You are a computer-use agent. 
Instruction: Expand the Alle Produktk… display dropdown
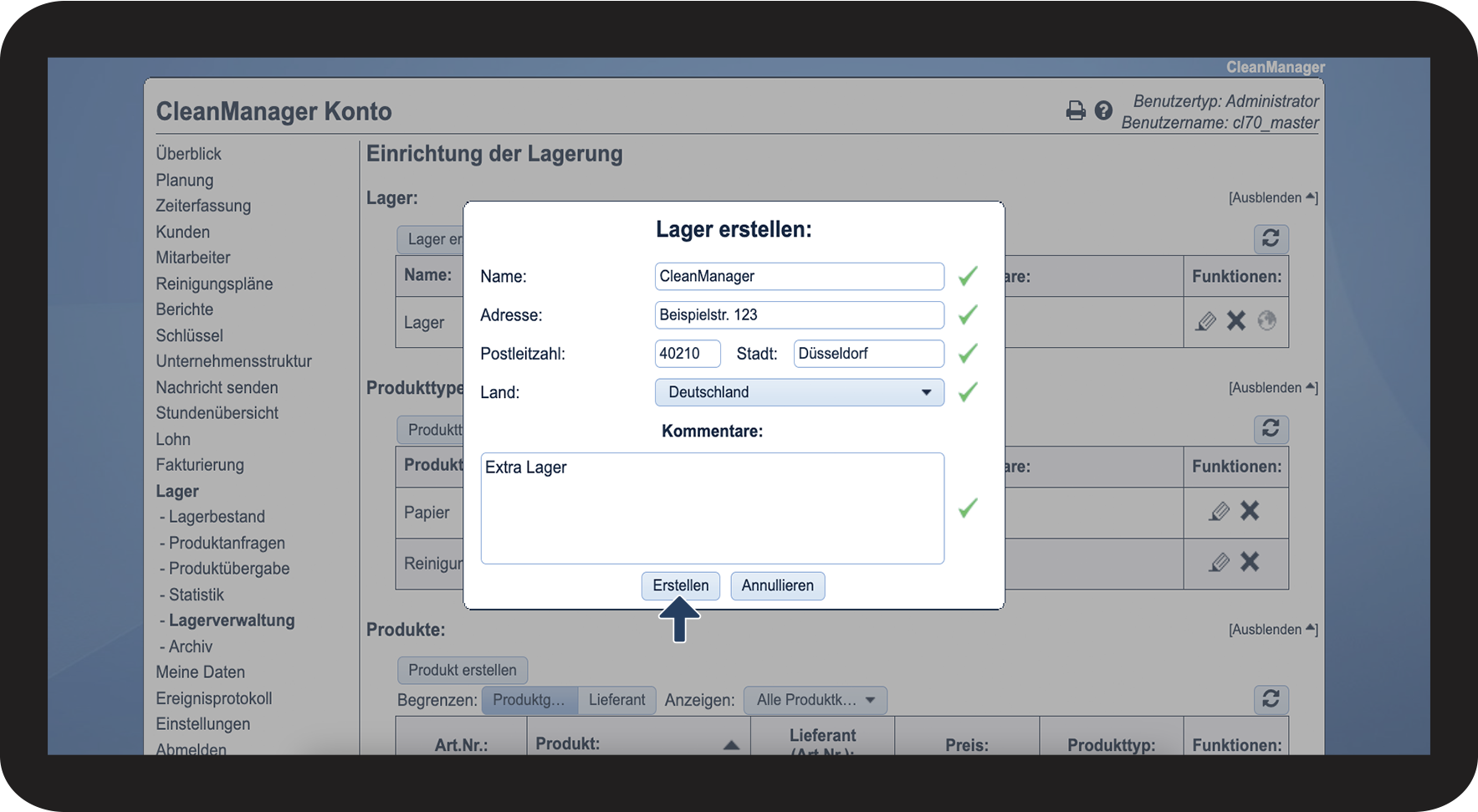pyautogui.click(x=815, y=700)
